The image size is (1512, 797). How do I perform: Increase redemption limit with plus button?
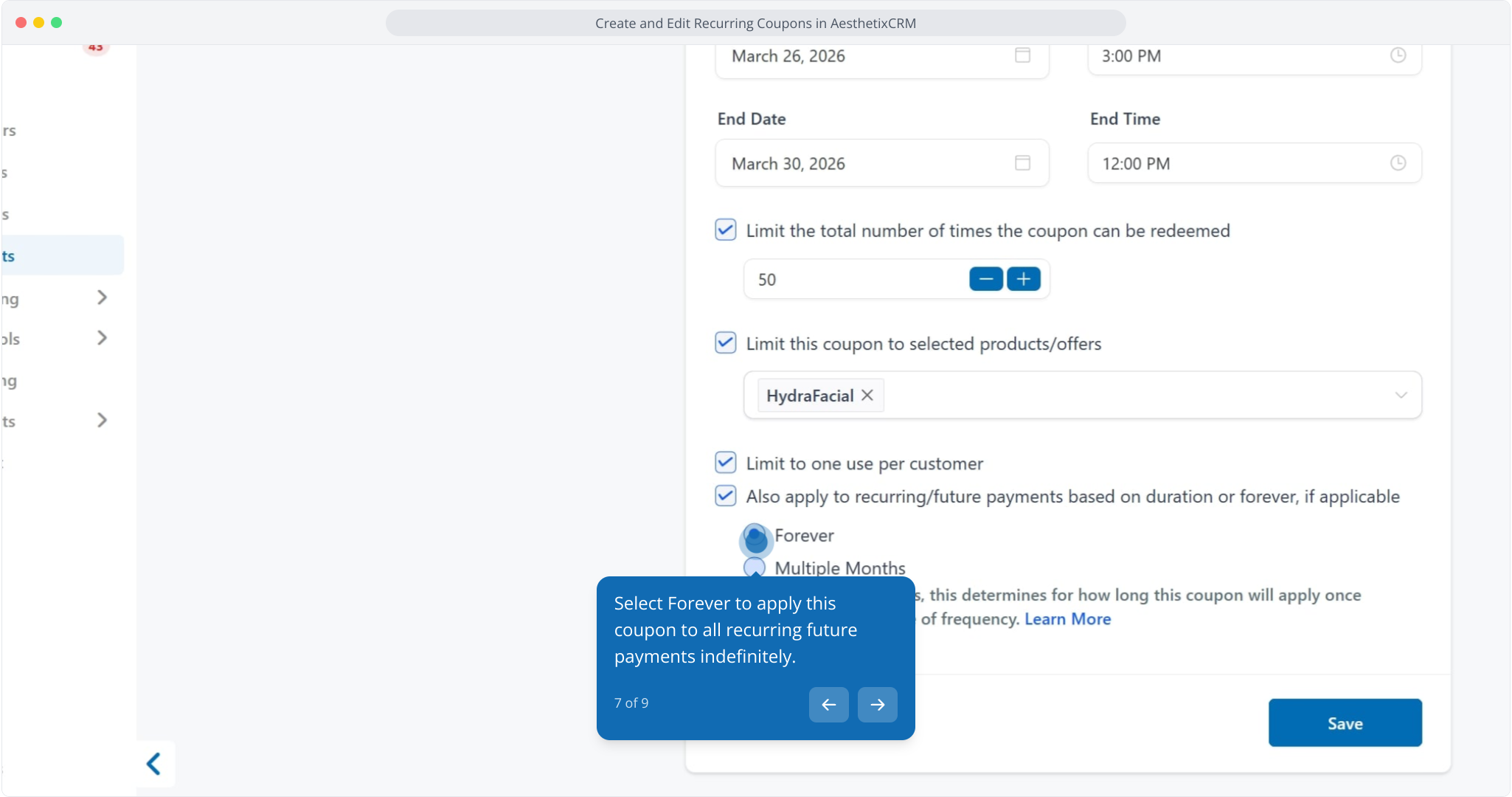click(1024, 279)
